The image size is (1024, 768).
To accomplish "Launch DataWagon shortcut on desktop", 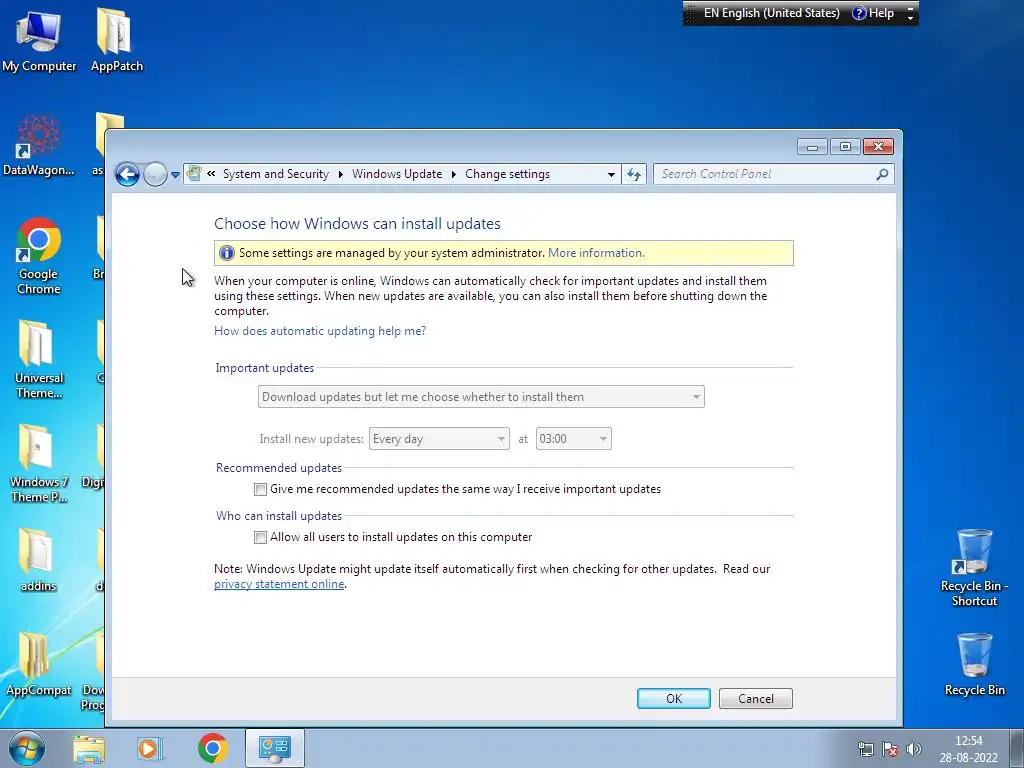I will click(x=39, y=145).
